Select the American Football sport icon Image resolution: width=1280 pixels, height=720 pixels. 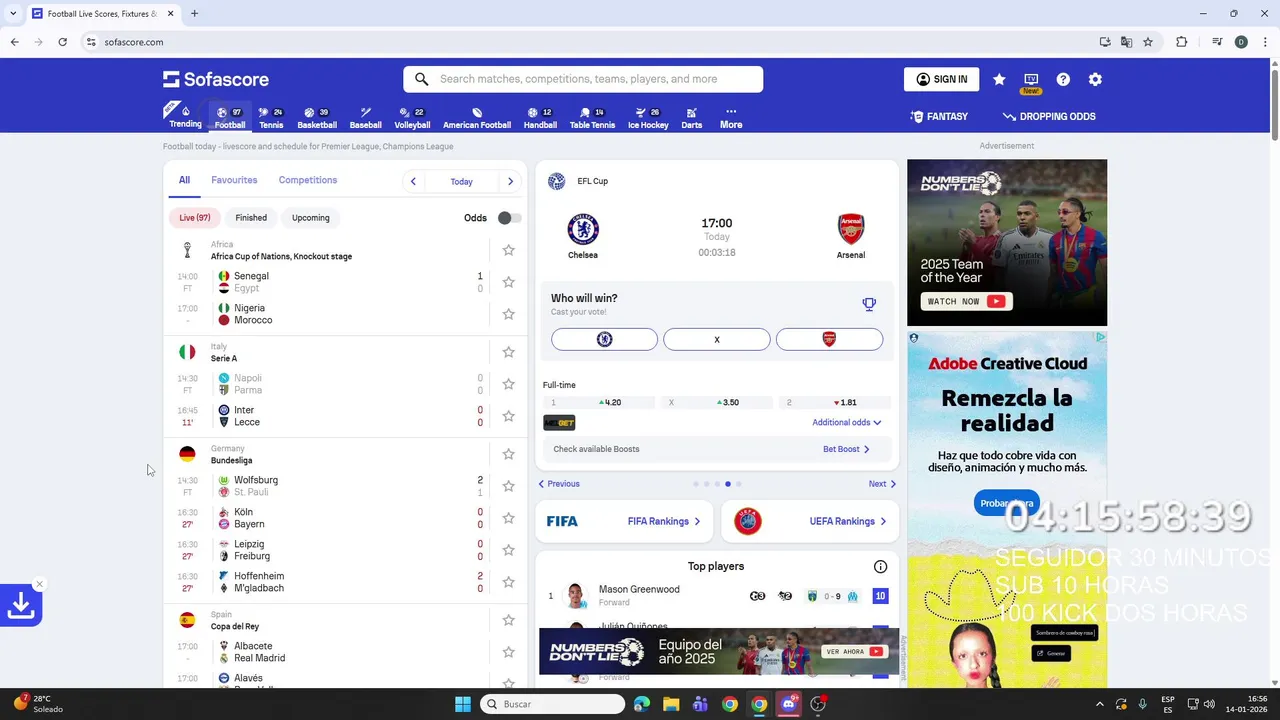[x=477, y=118]
